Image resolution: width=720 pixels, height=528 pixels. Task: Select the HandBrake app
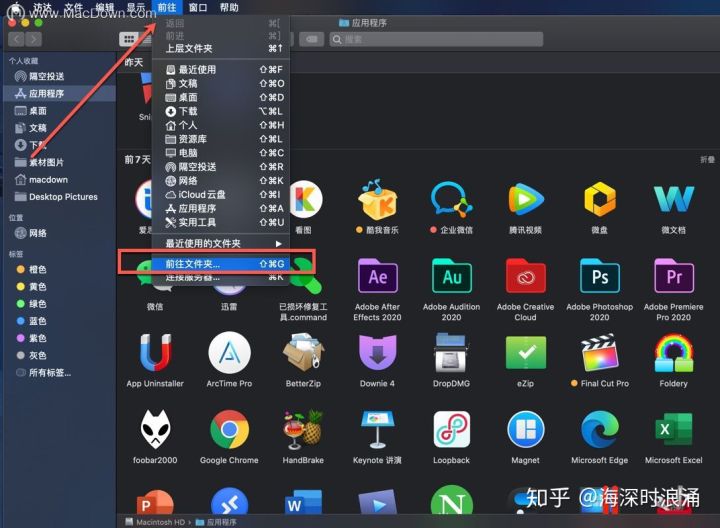coord(303,429)
